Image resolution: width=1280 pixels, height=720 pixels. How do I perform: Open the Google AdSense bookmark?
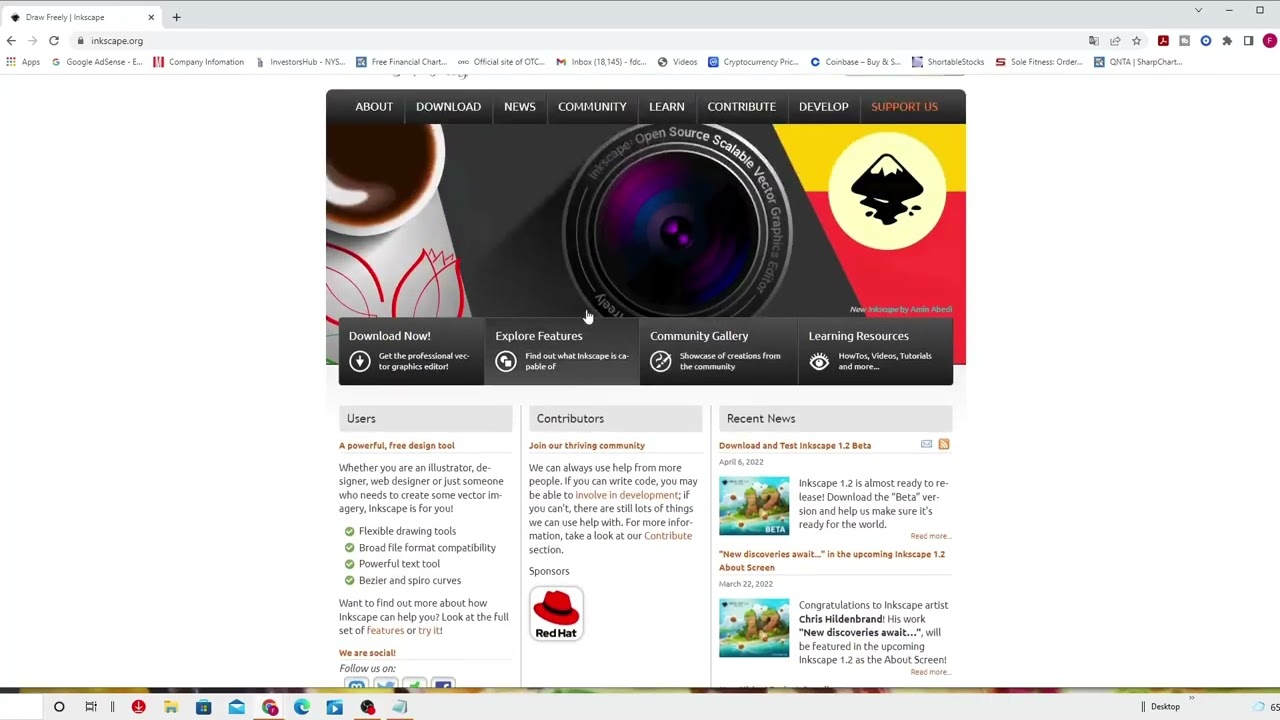pos(97,62)
